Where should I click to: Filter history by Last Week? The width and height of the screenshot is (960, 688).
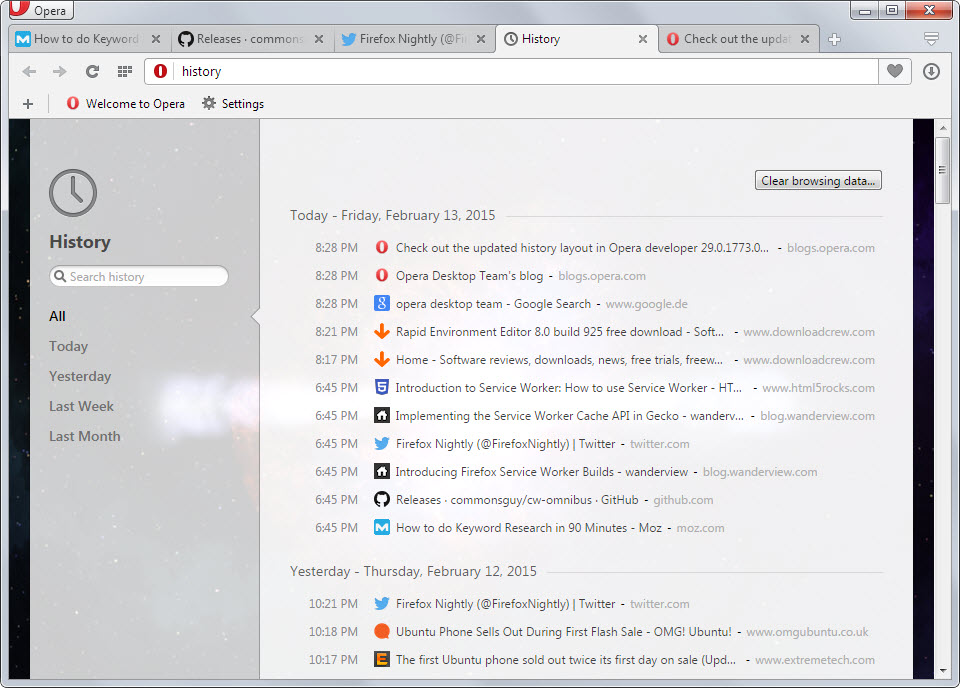pos(81,406)
